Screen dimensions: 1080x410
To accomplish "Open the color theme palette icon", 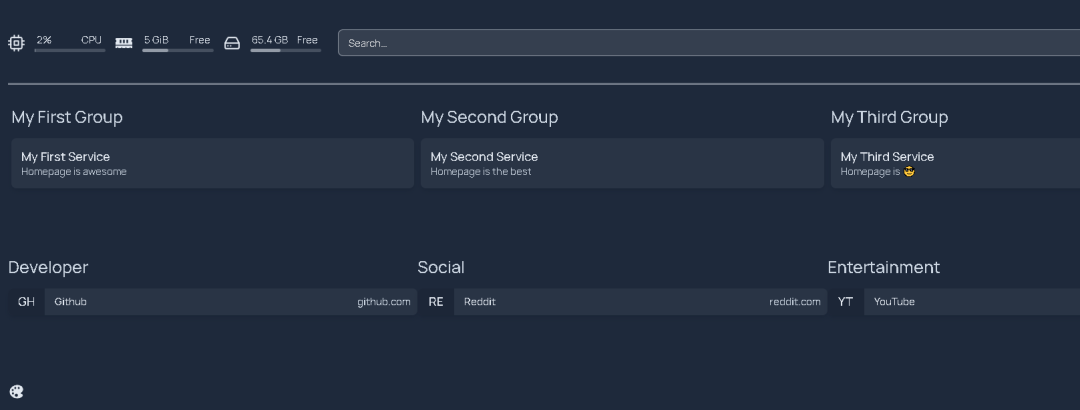I will click(17, 392).
